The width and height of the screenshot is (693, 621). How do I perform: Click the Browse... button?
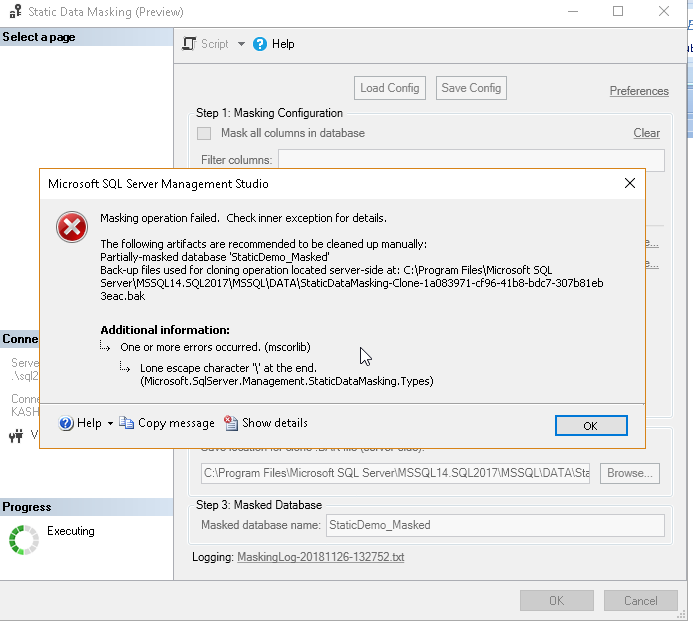(x=629, y=473)
